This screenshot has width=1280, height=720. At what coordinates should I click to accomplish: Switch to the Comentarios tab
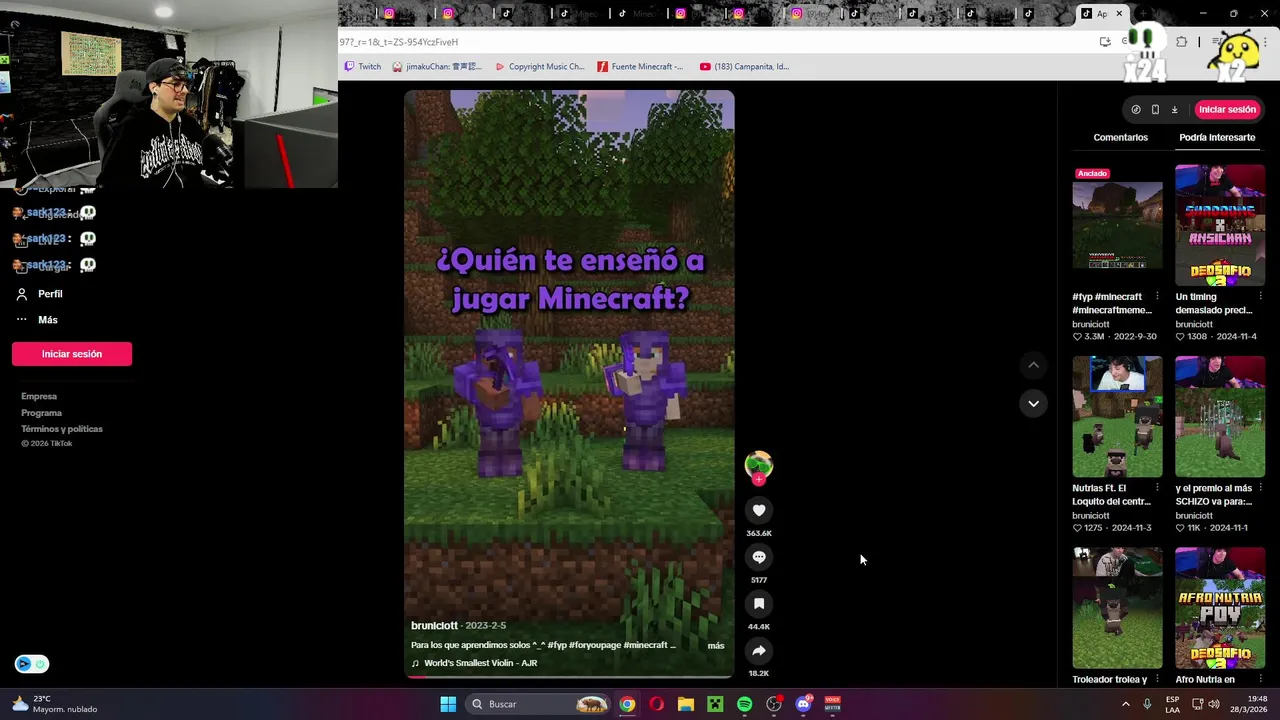pyautogui.click(x=1120, y=137)
